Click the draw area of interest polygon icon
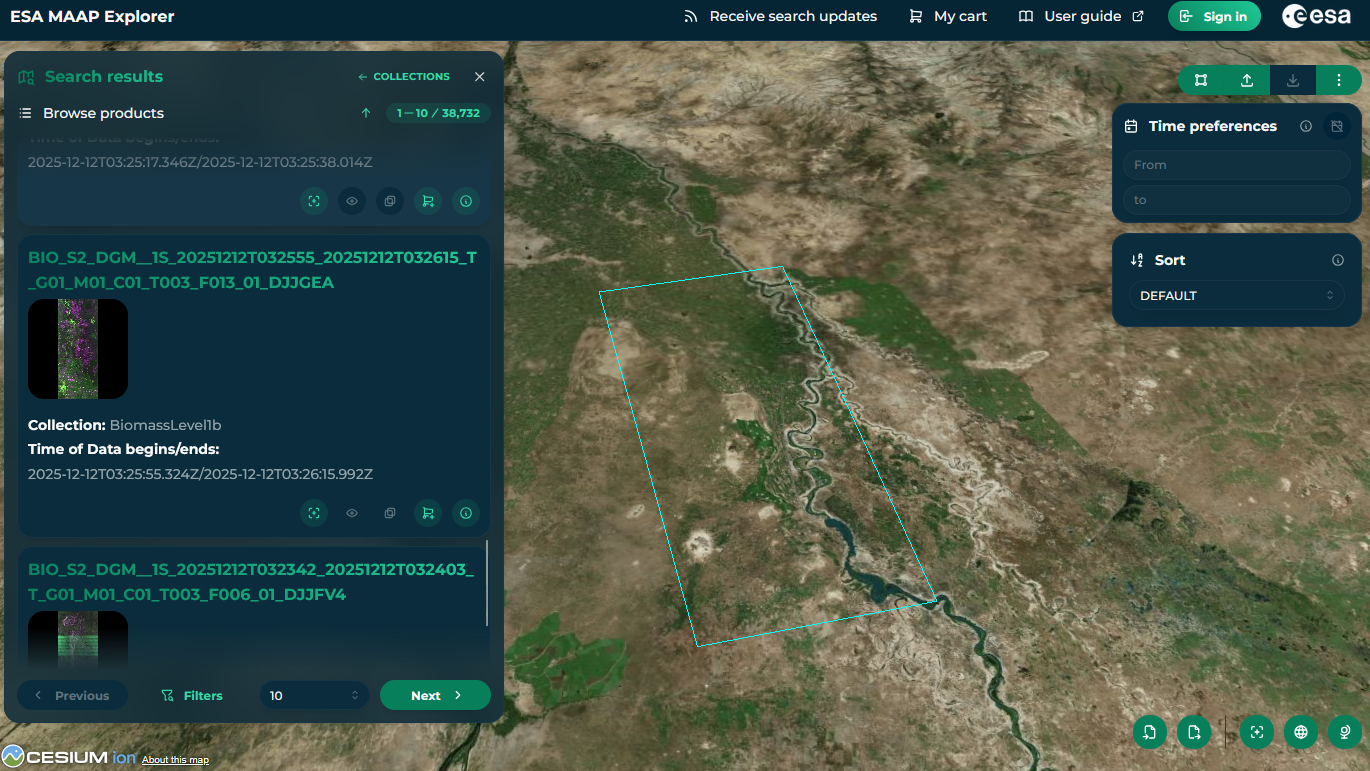Image resolution: width=1370 pixels, height=771 pixels. 1201,80
